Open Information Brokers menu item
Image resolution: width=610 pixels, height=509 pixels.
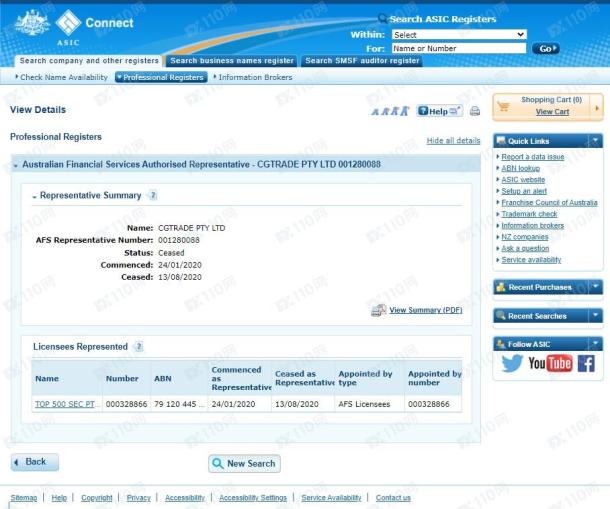pos(253,77)
